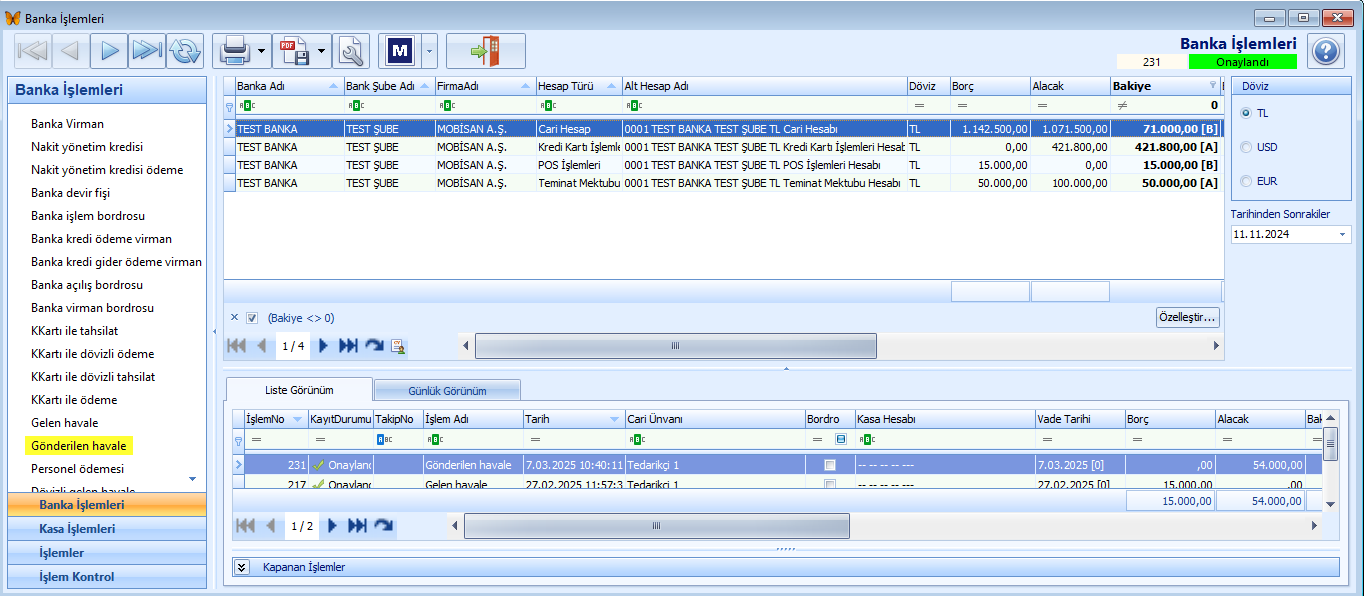Screen dimensions: 1364x596
Task: Sort by Tarih column in lower grid
Action: point(572,419)
